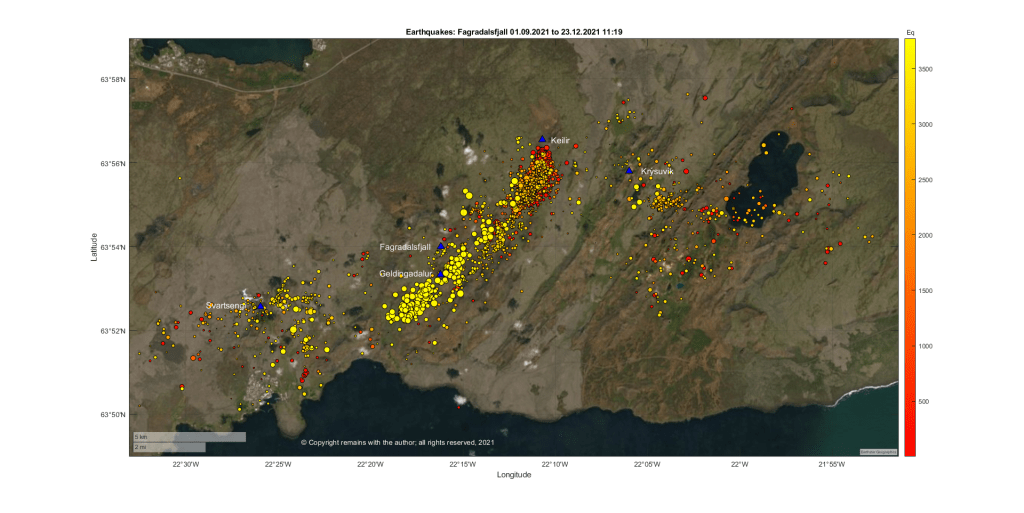Click the colorbar at the 2000 level
Screen dimensions: 1024x513
click(910, 235)
